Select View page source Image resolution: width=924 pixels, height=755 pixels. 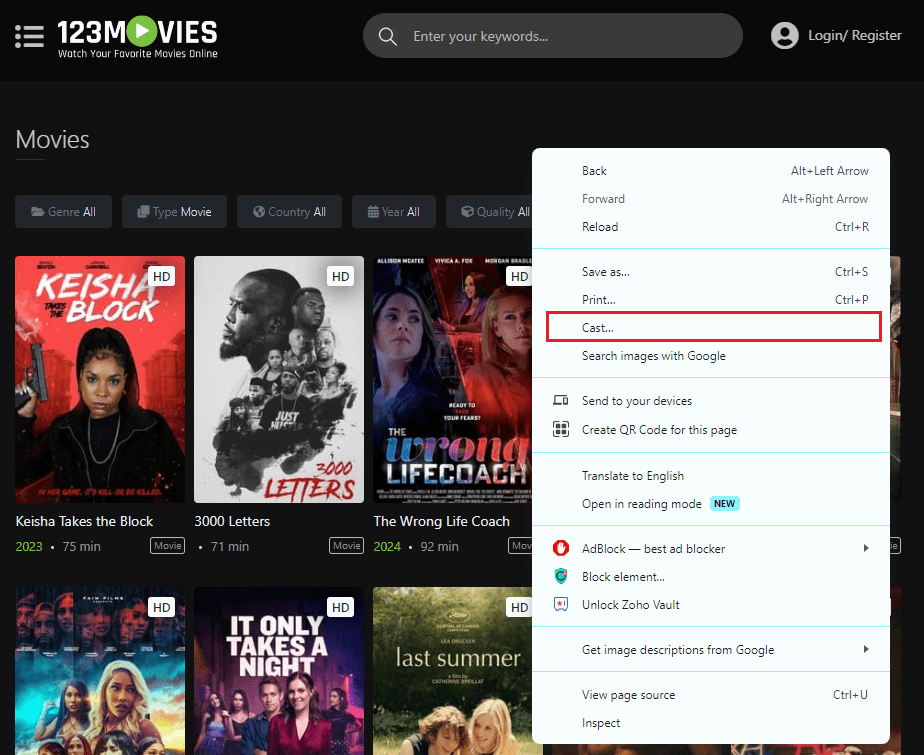click(x=711, y=695)
